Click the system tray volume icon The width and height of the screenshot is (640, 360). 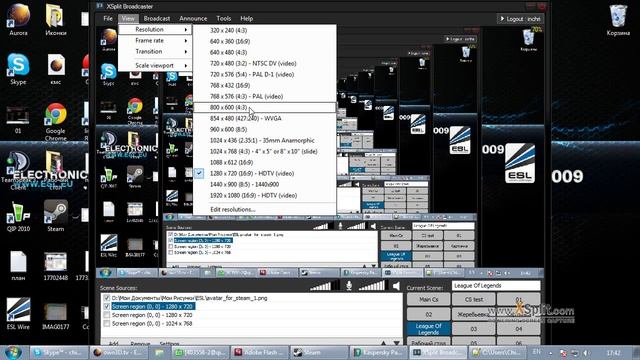[x=586, y=353]
